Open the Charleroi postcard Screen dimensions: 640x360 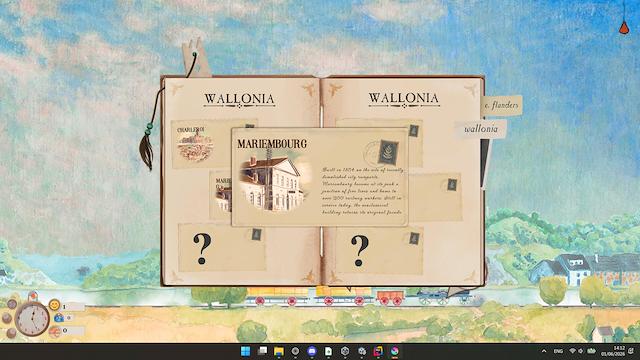(x=202, y=144)
